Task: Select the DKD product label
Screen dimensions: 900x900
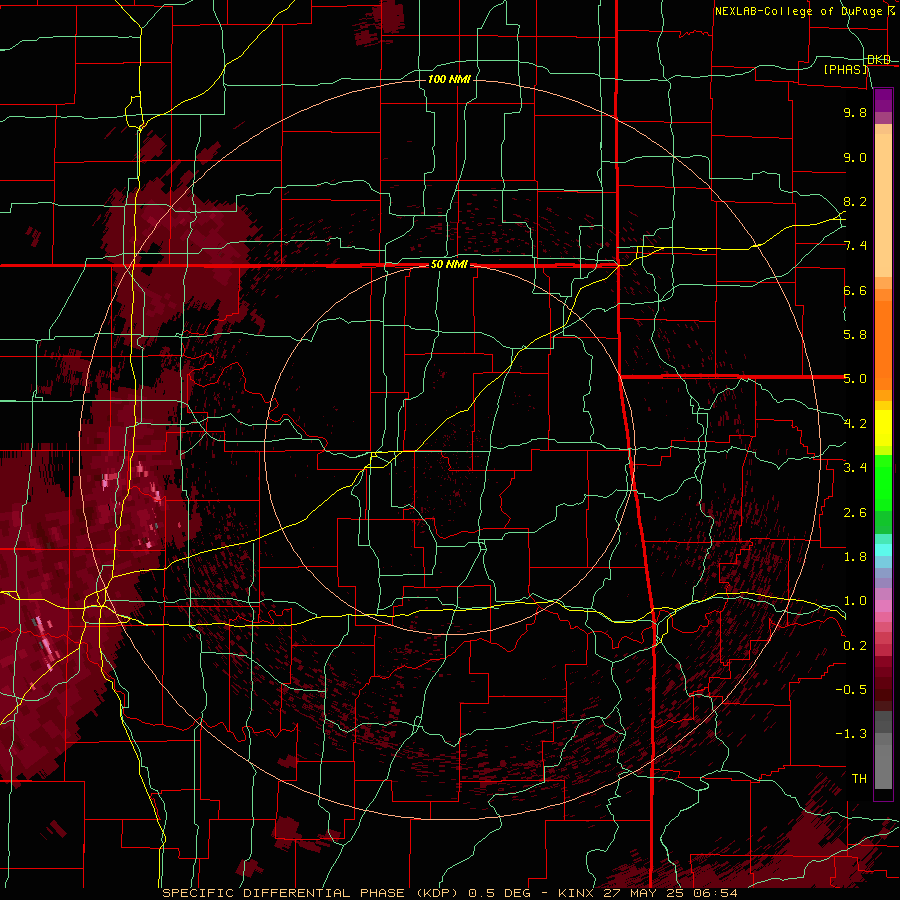Action: [879, 60]
